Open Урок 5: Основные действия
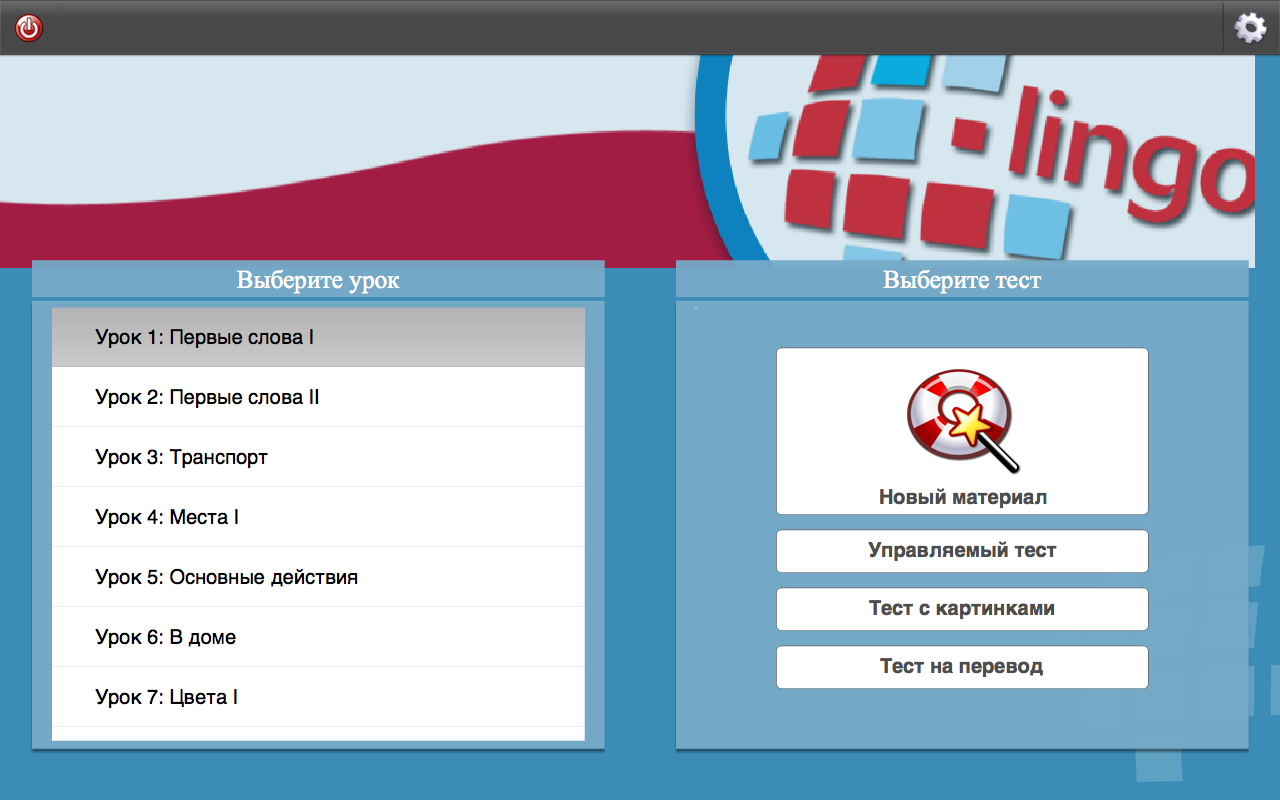This screenshot has width=1280, height=800. click(318, 577)
